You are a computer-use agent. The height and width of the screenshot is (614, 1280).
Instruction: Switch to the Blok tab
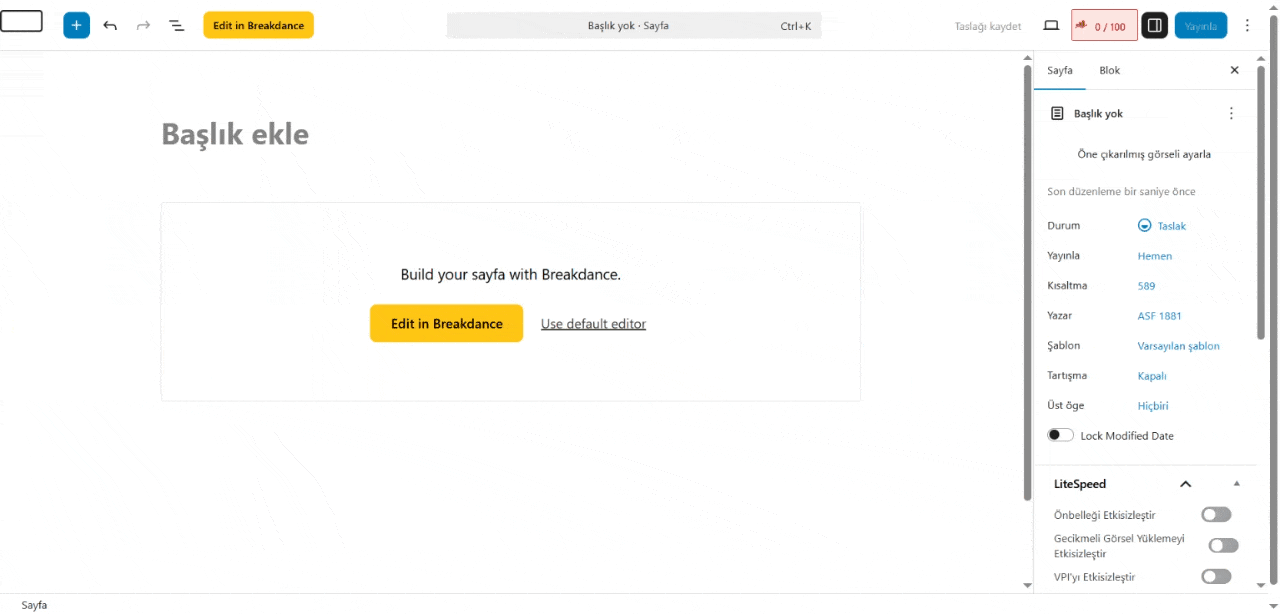pos(1109,70)
